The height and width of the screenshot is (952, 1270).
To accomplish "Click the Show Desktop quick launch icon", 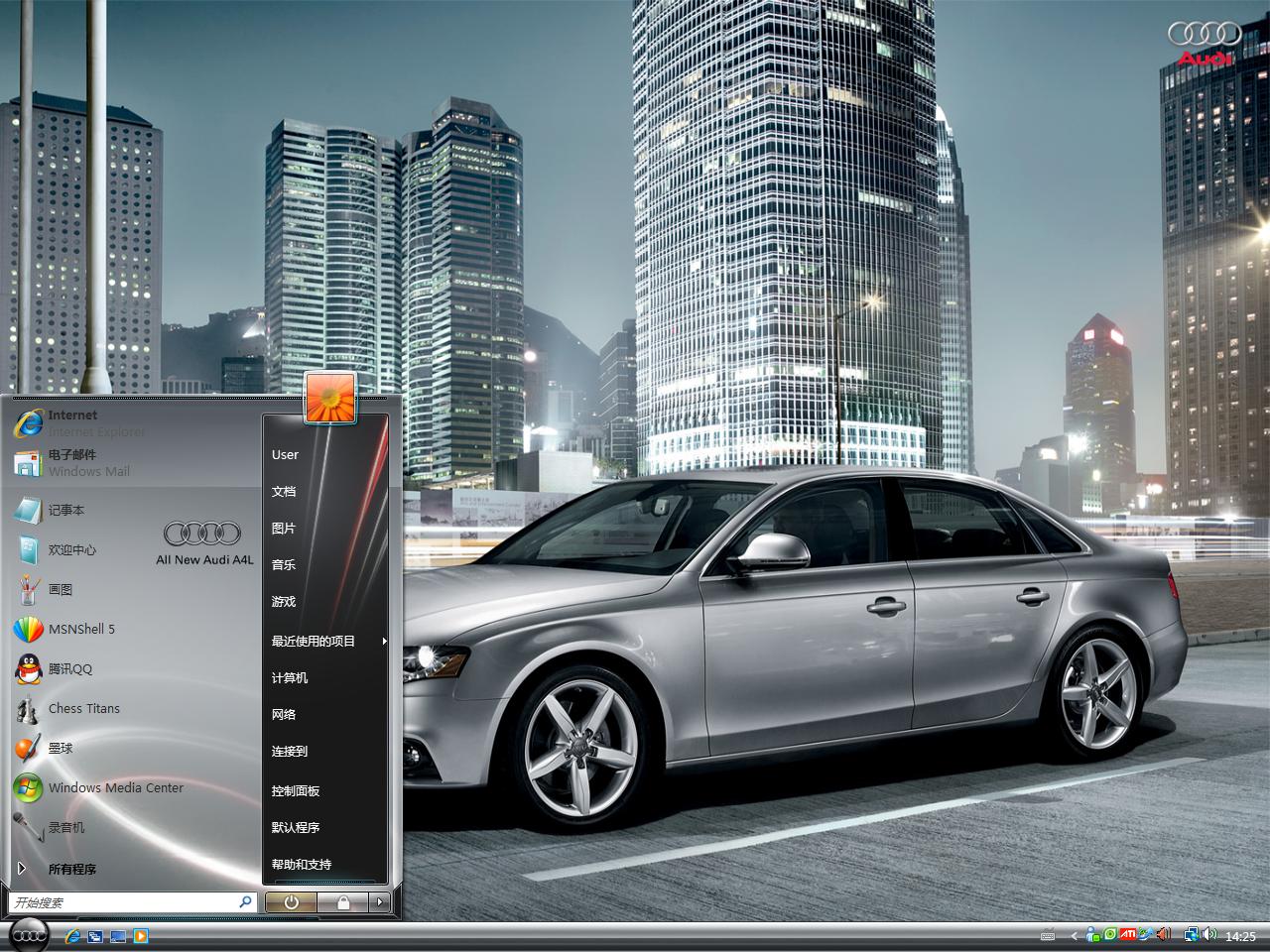I will point(118,935).
